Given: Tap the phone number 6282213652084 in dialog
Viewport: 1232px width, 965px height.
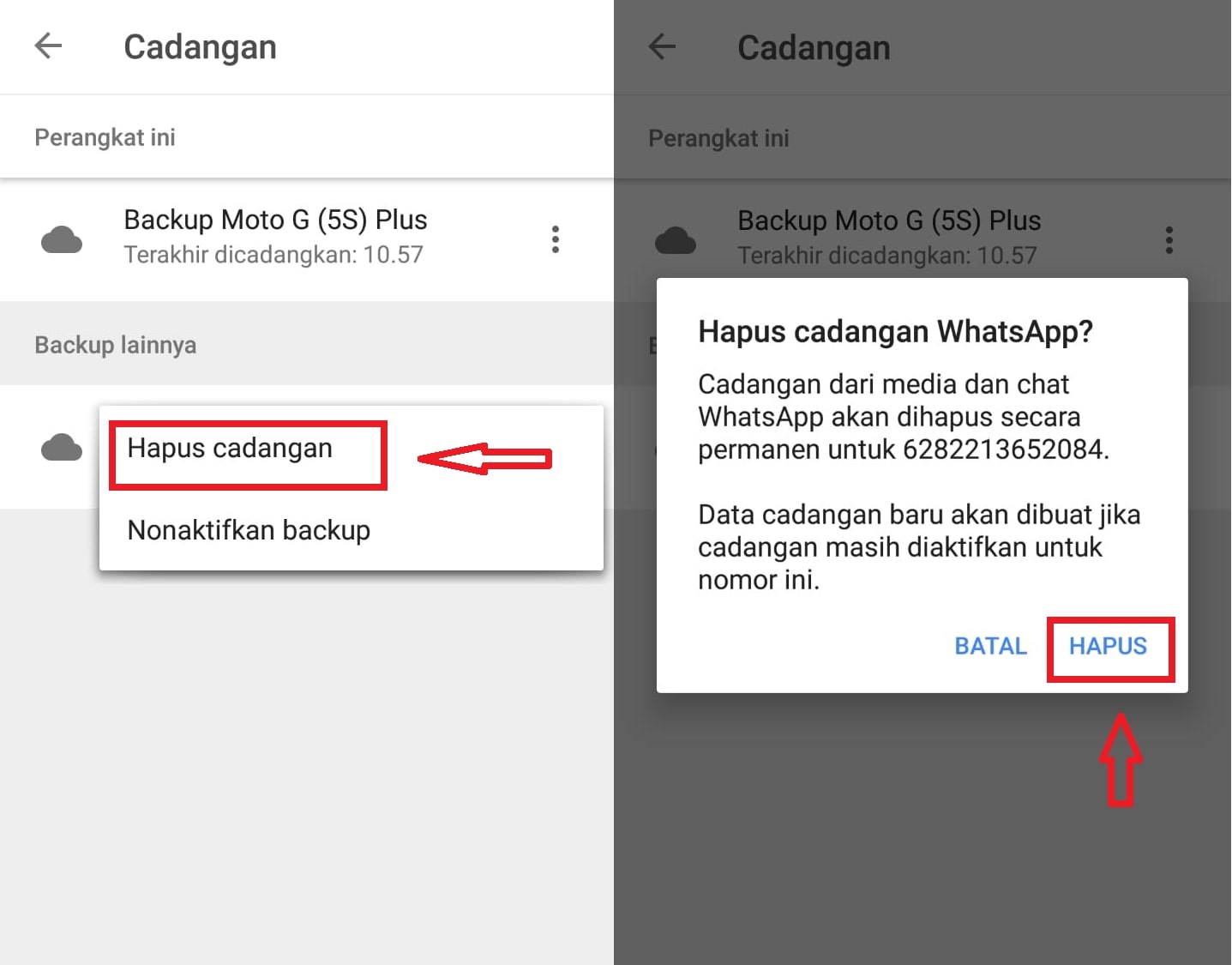Looking at the screenshot, I should [1002, 449].
